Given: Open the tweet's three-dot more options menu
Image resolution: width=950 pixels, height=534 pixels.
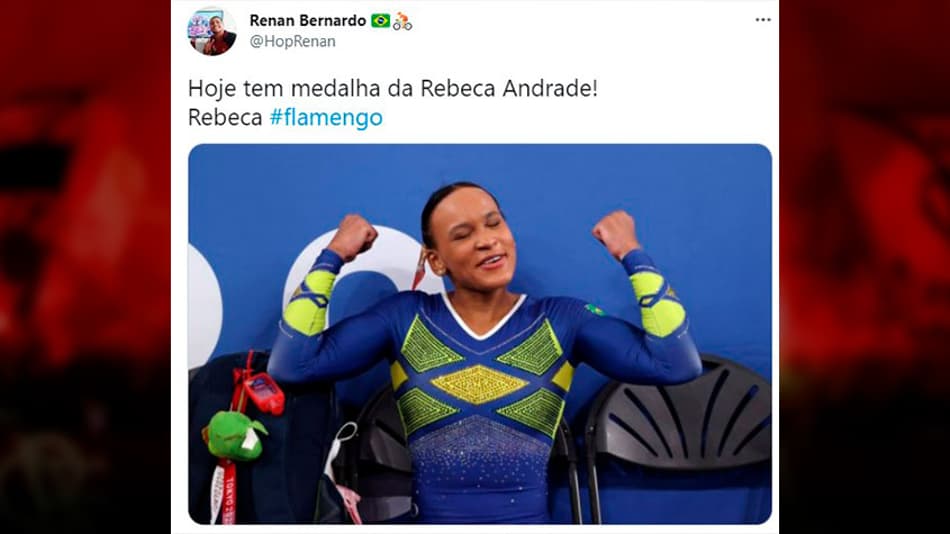Looking at the screenshot, I should (x=763, y=20).
